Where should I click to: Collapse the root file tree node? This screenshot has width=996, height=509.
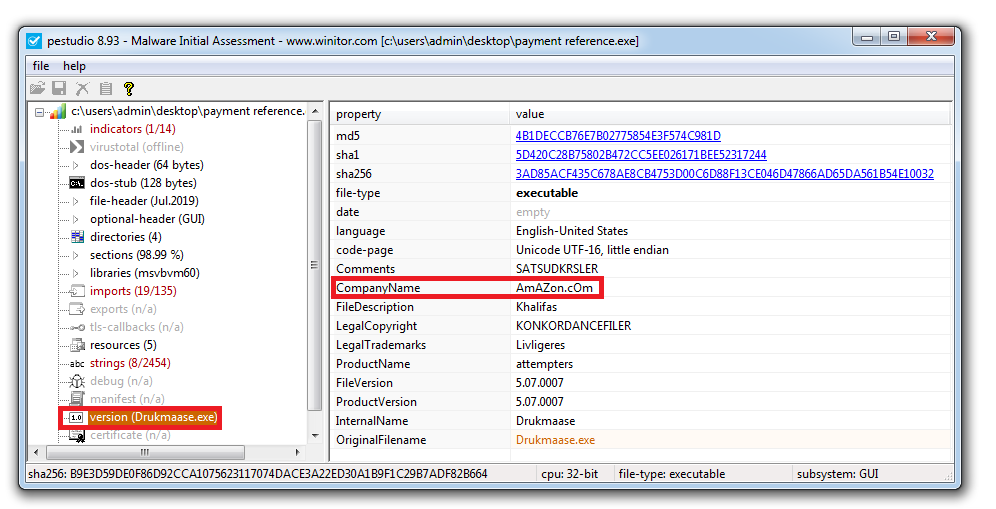39,112
